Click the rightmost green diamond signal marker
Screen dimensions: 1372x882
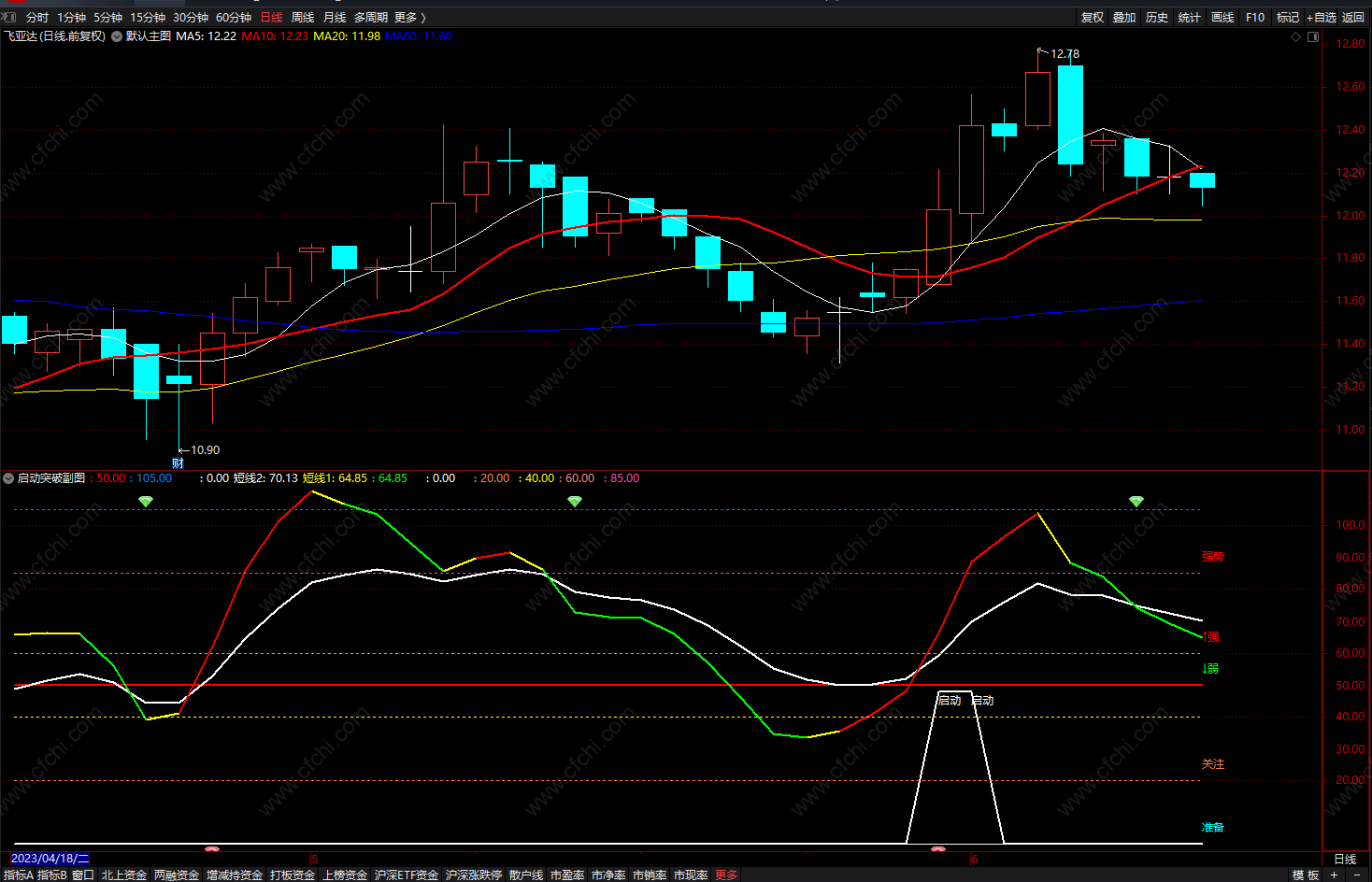1136,502
